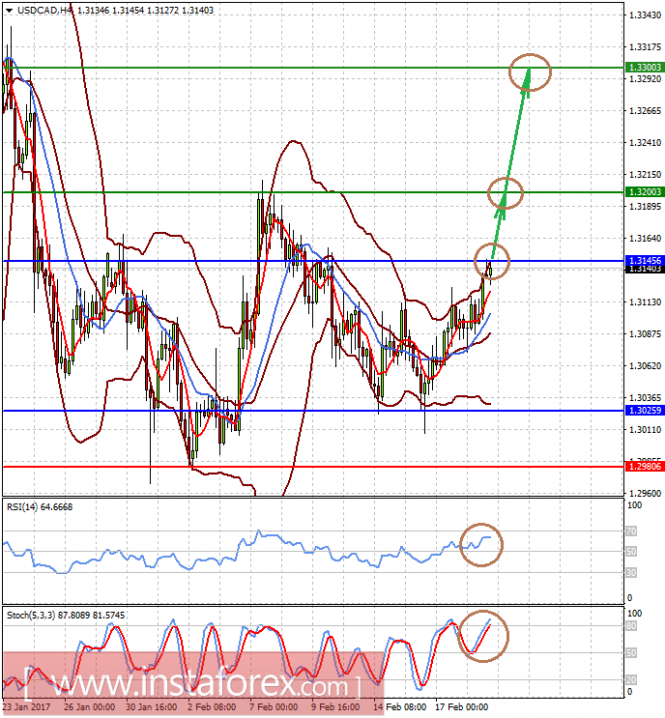665x718 pixels.
Task: Select the red 1.29806 price label
Action: pos(644,467)
